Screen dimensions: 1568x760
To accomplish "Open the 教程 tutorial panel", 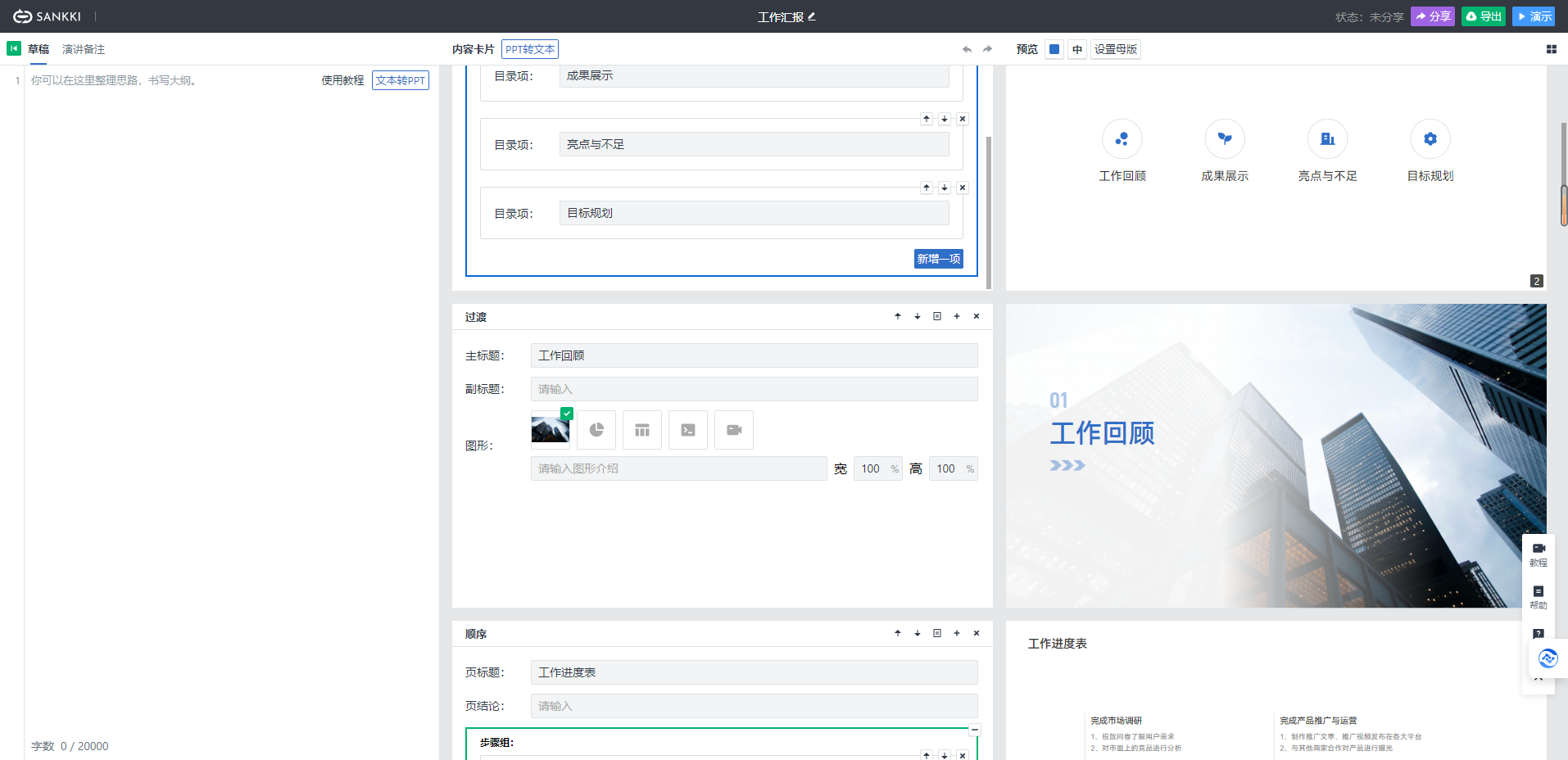I will pos(1538,553).
